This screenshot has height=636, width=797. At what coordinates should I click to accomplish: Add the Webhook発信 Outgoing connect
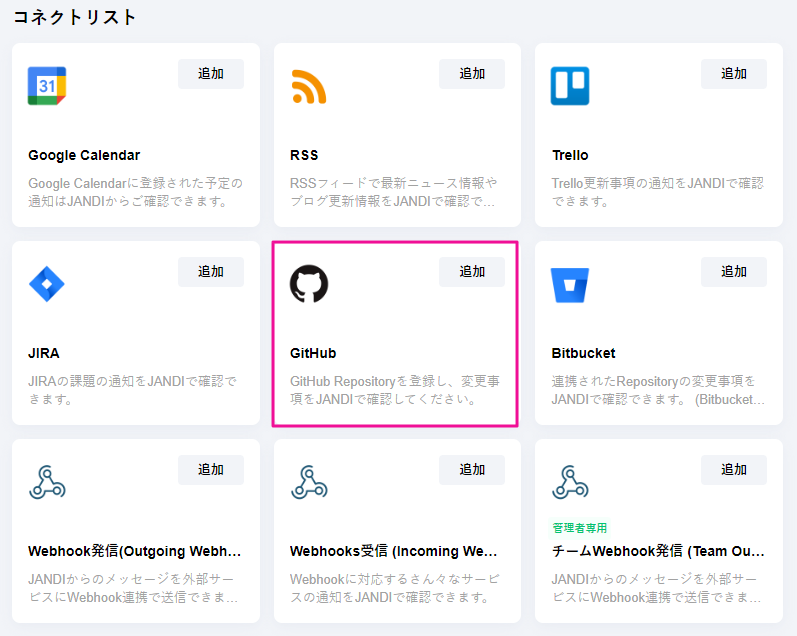[211, 470]
